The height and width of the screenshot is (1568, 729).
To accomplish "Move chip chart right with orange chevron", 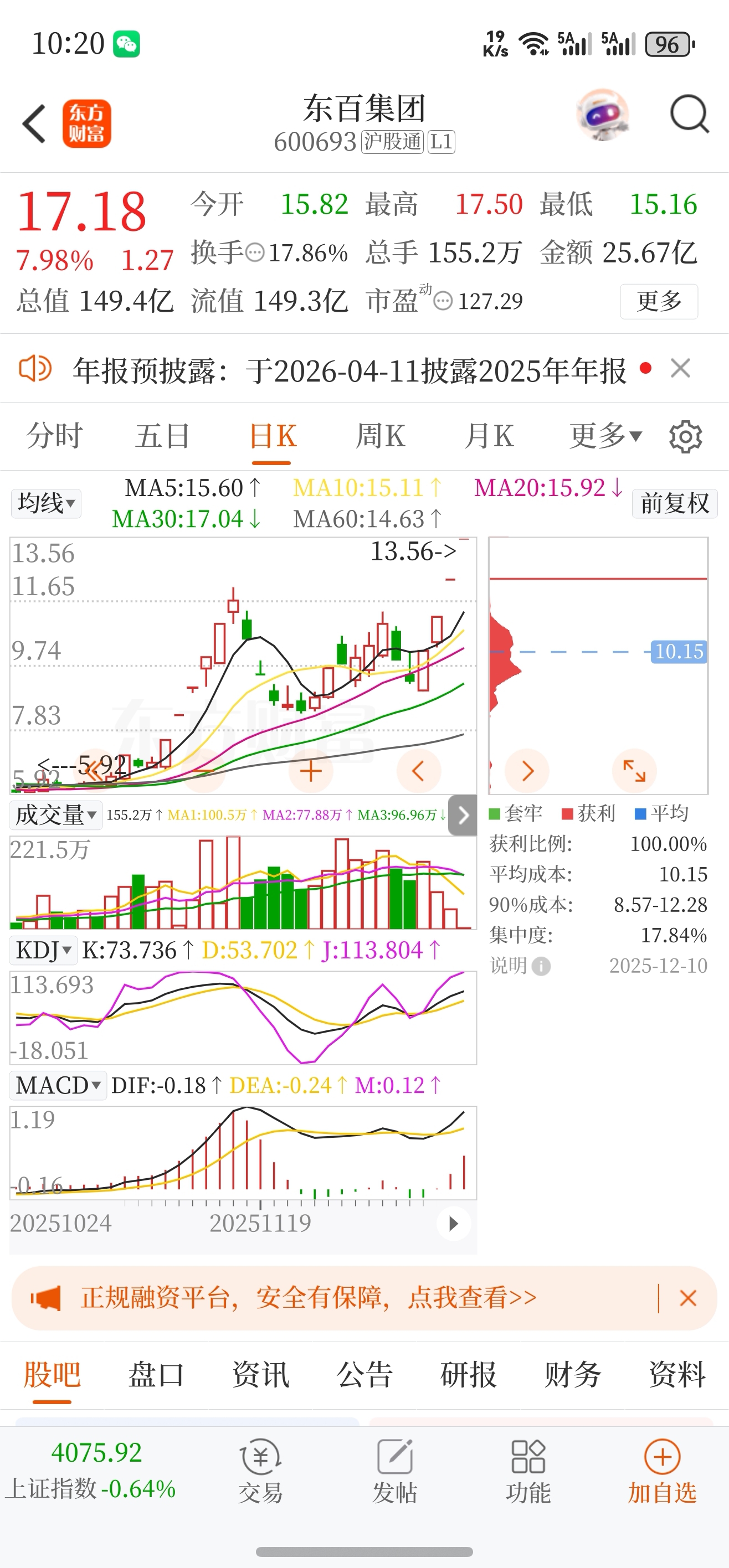I will tap(527, 771).
